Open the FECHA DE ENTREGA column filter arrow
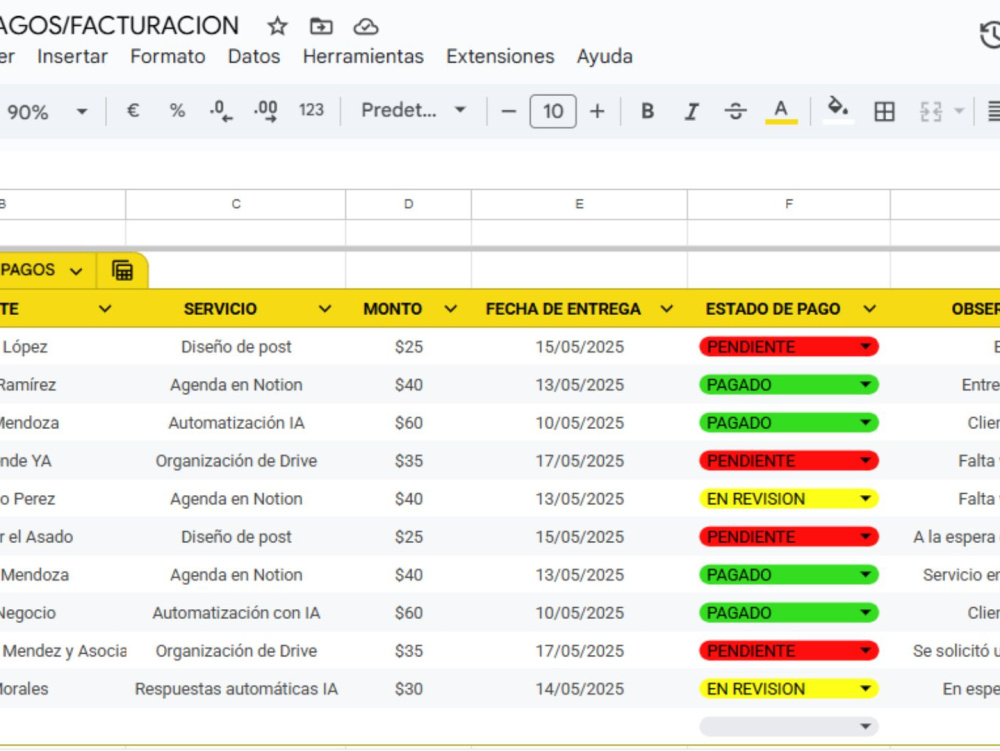This screenshot has height=751, width=1000. [x=666, y=309]
